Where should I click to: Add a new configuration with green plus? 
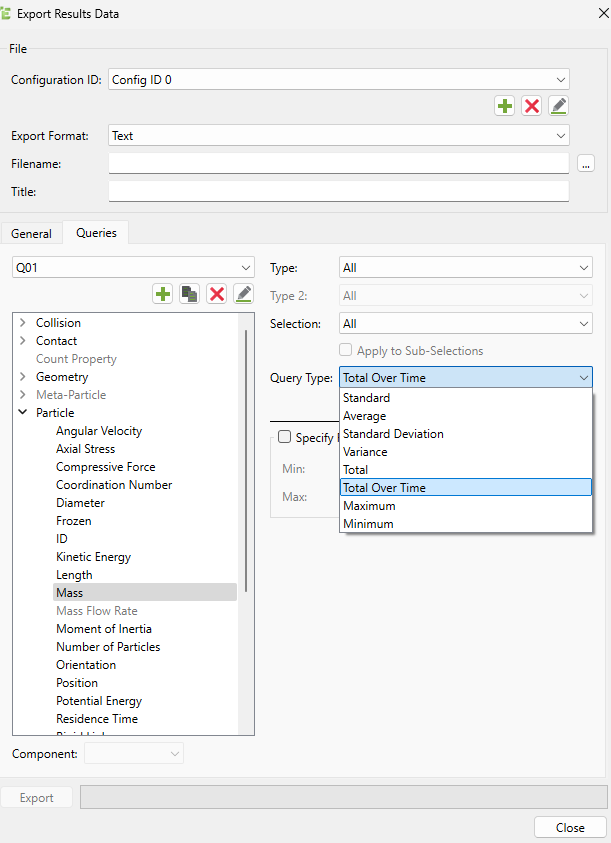click(505, 106)
